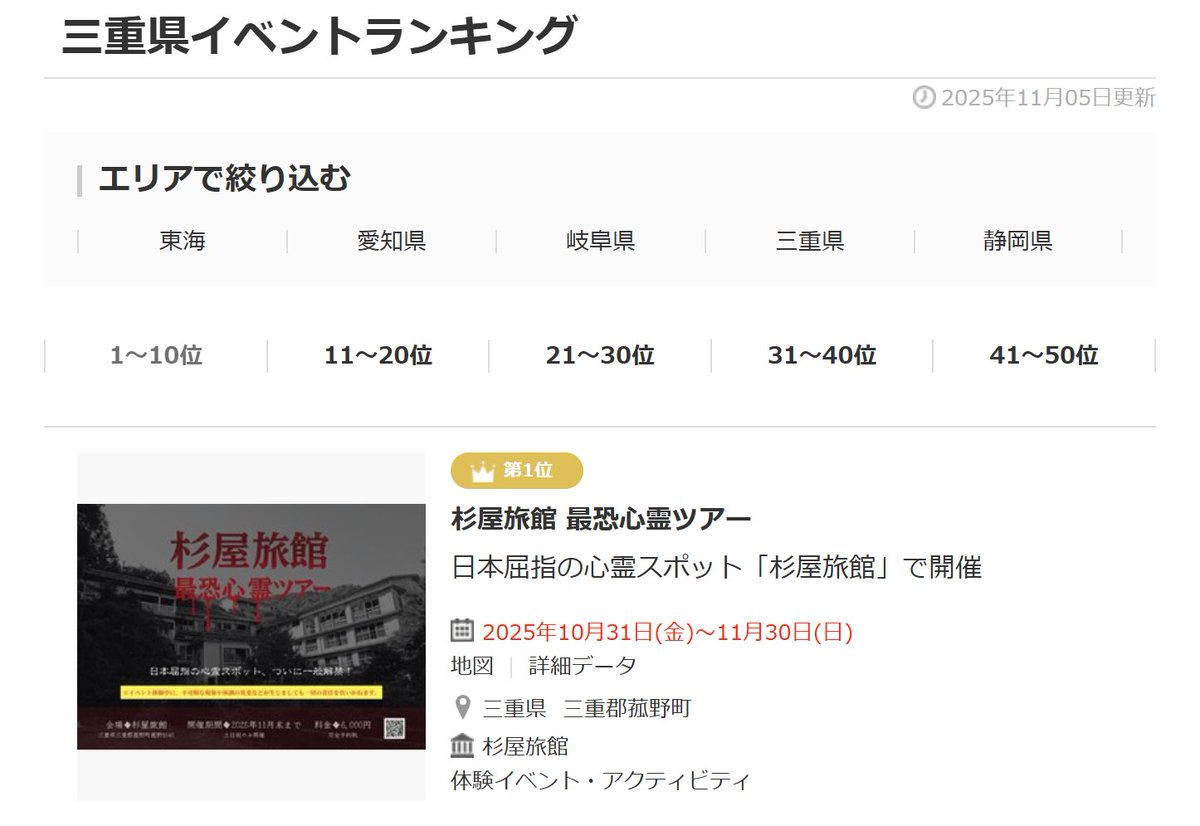The height and width of the screenshot is (826, 1200).
Task: Click the エリアで絞り込む section heading
Action: pyautogui.click(x=224, y=179)
